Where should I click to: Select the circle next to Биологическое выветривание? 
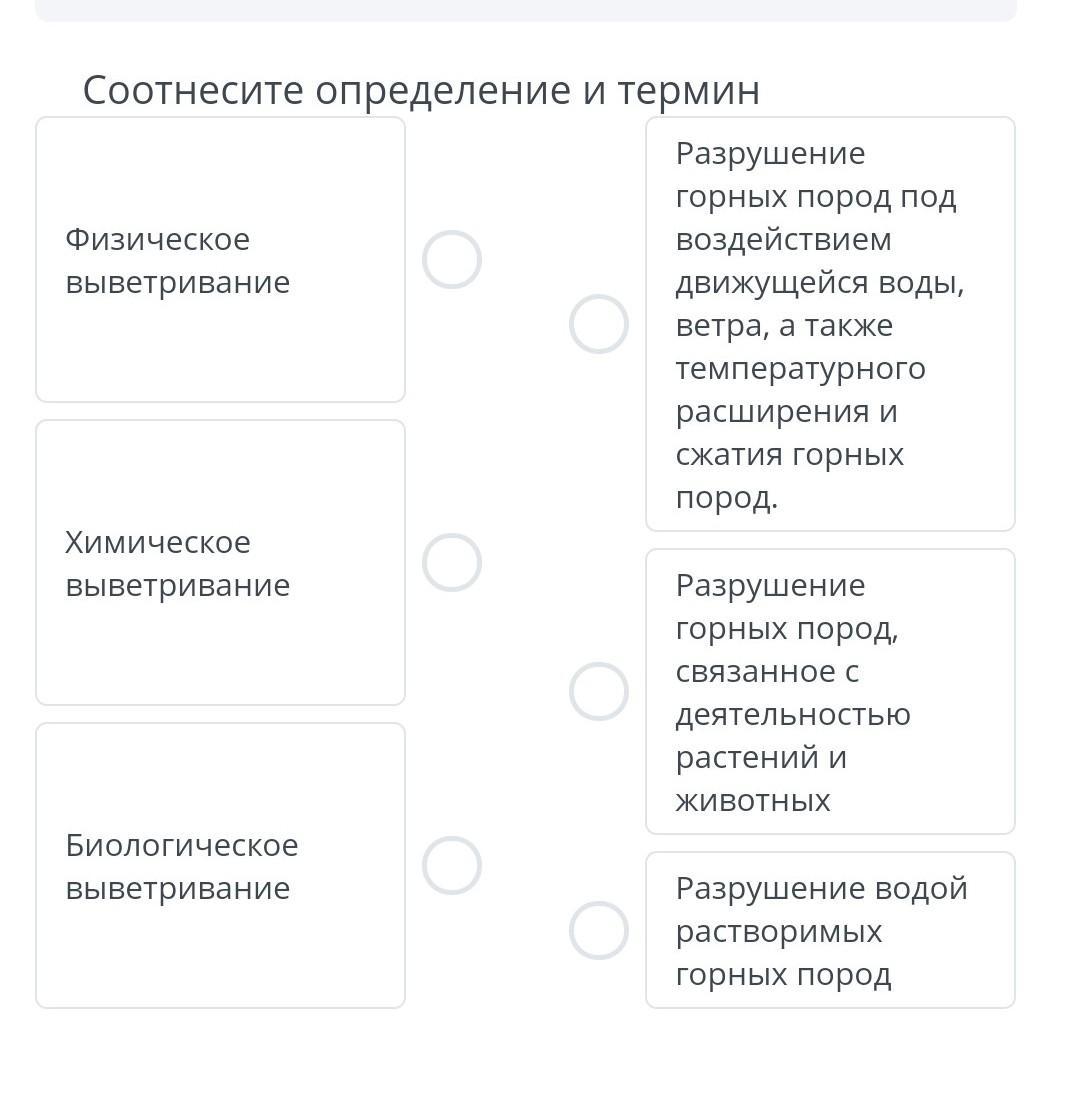(452, 866)
